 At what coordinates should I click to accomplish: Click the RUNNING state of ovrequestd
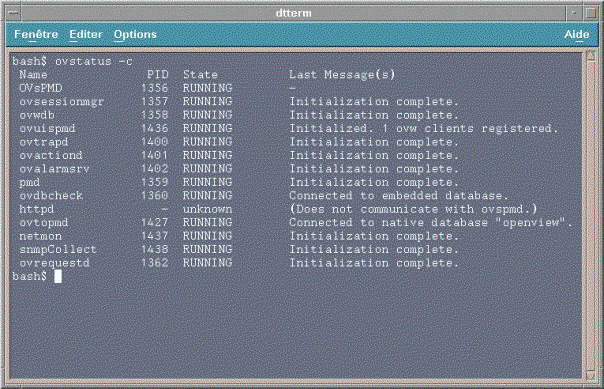(x=207, y=263)
